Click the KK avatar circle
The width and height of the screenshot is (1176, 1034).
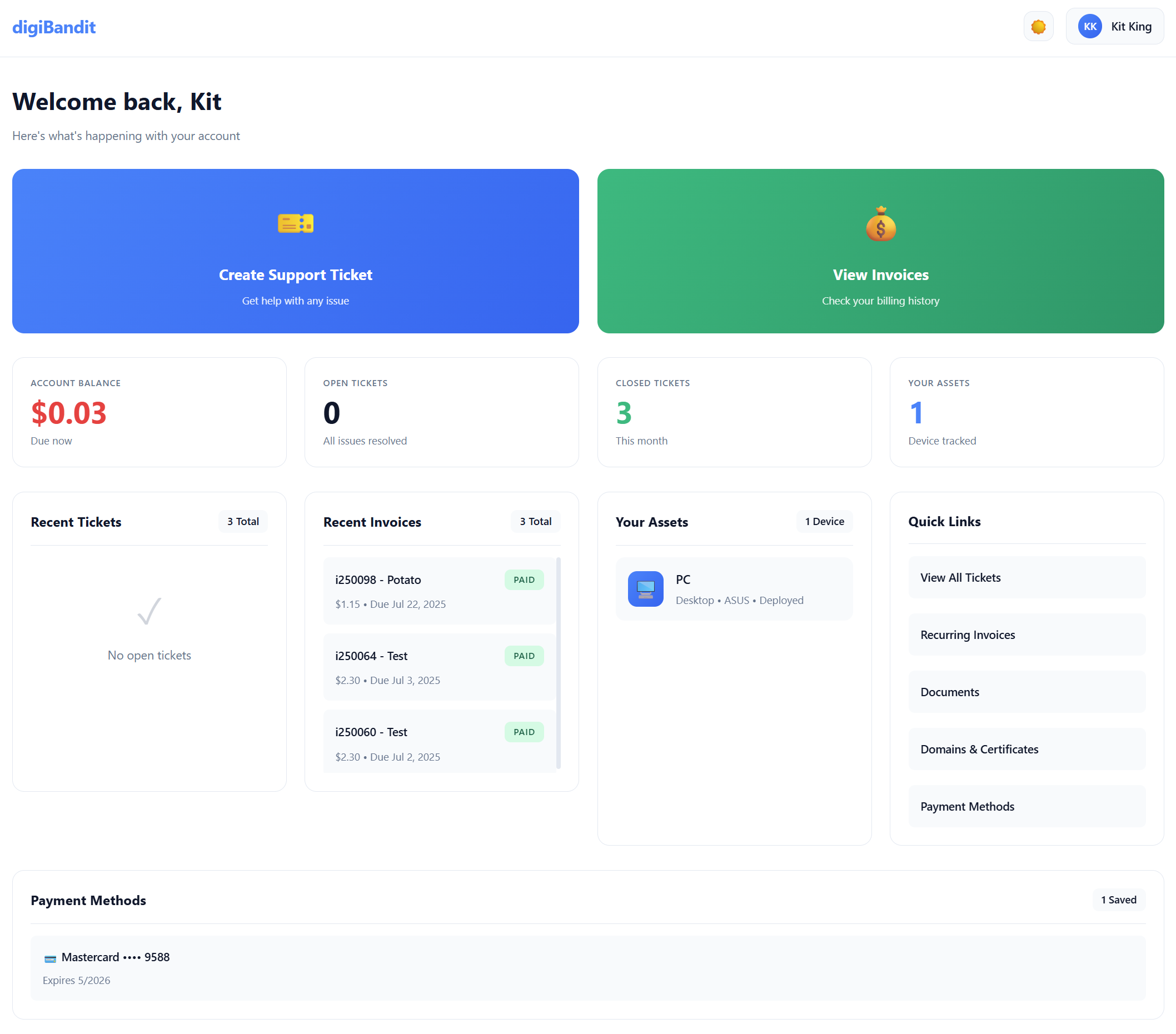click(1089, 27)
